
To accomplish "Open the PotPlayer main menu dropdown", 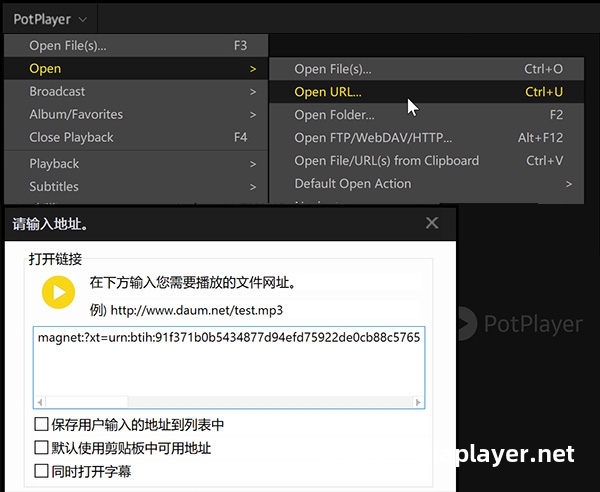I will click(x=50, y=19).
